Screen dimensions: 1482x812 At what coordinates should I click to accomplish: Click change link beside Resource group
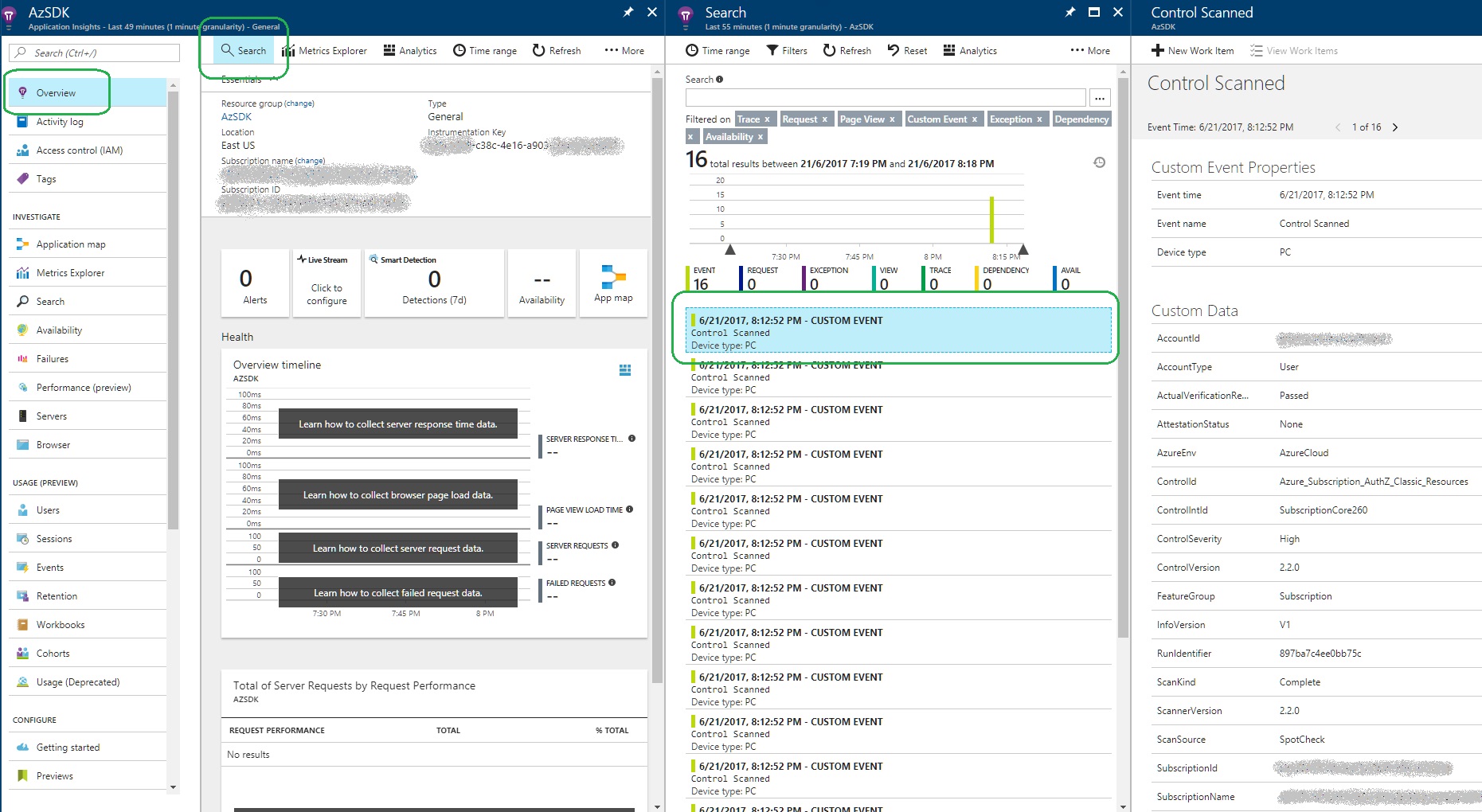[299, 103]
